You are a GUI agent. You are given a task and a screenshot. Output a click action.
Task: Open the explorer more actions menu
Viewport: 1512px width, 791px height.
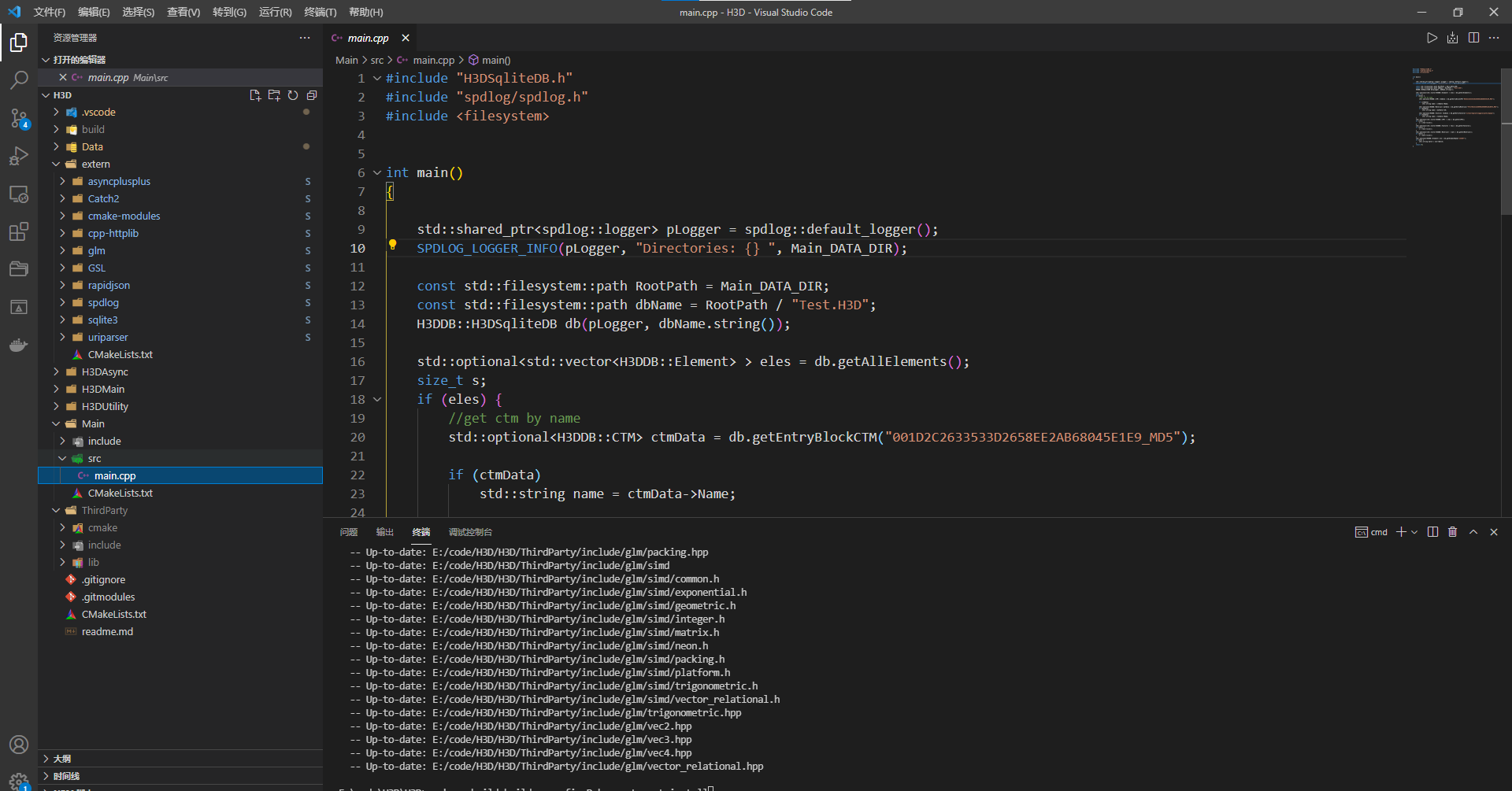(x=305, y=38)
